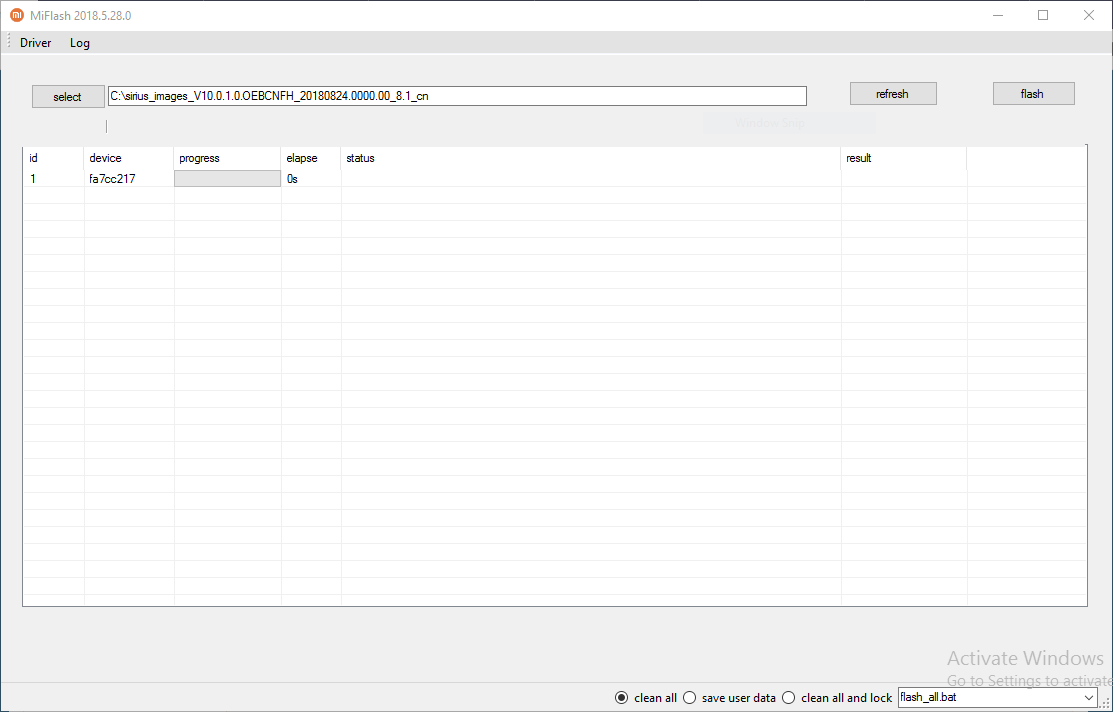Screen dimensions: 1113x712
Task: Click the flash button
Action: (1033, 94)
